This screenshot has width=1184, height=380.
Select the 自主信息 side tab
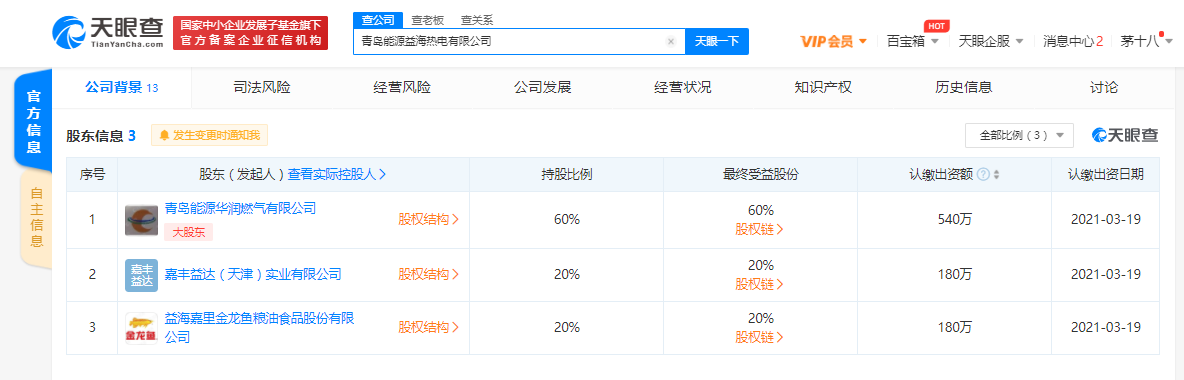35,218
